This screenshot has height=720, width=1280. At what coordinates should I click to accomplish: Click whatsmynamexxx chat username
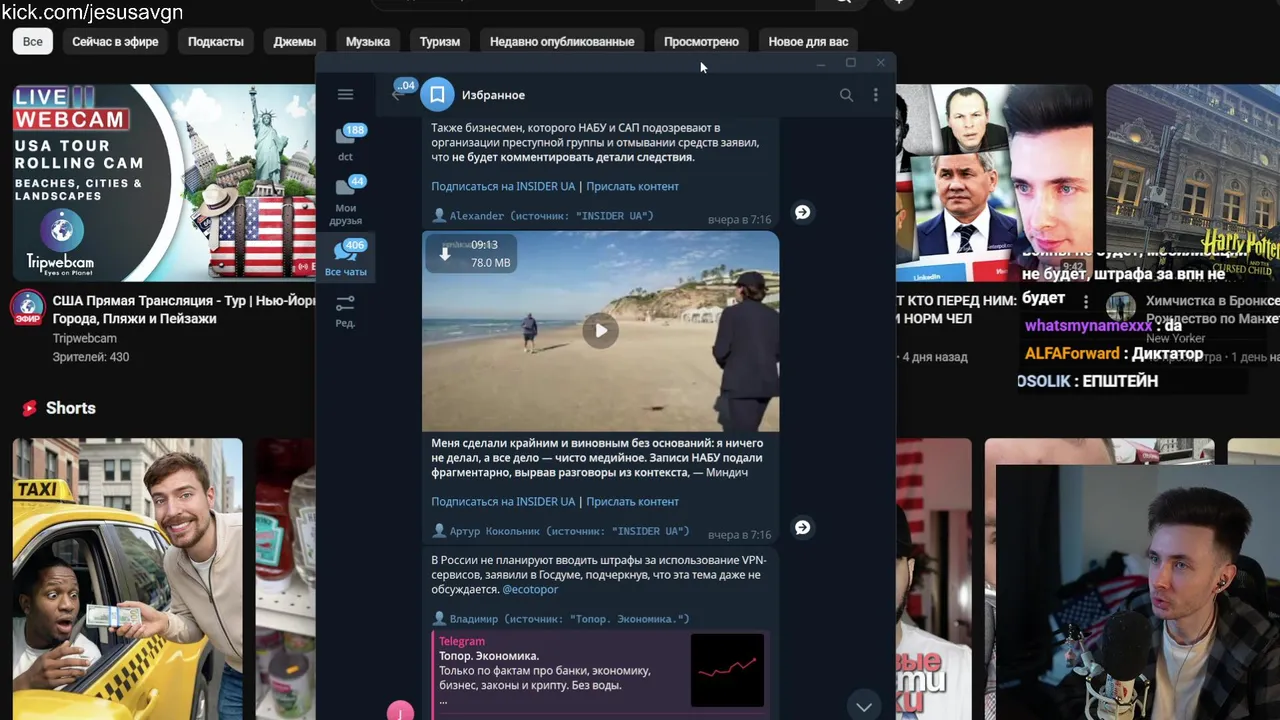pos(1088,326)
